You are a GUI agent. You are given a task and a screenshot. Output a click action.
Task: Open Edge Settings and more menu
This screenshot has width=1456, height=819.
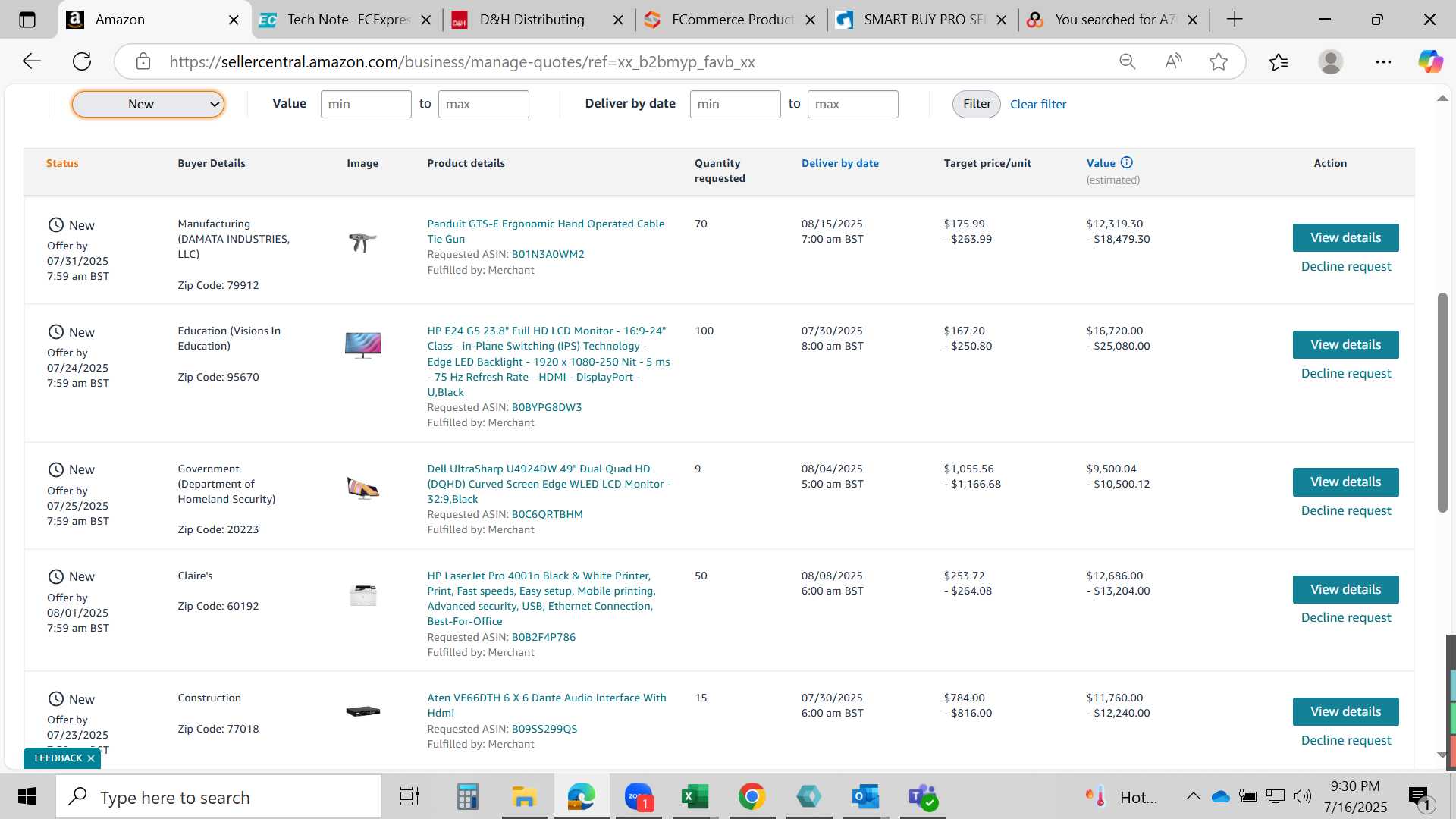click(x=1383, y=61)
